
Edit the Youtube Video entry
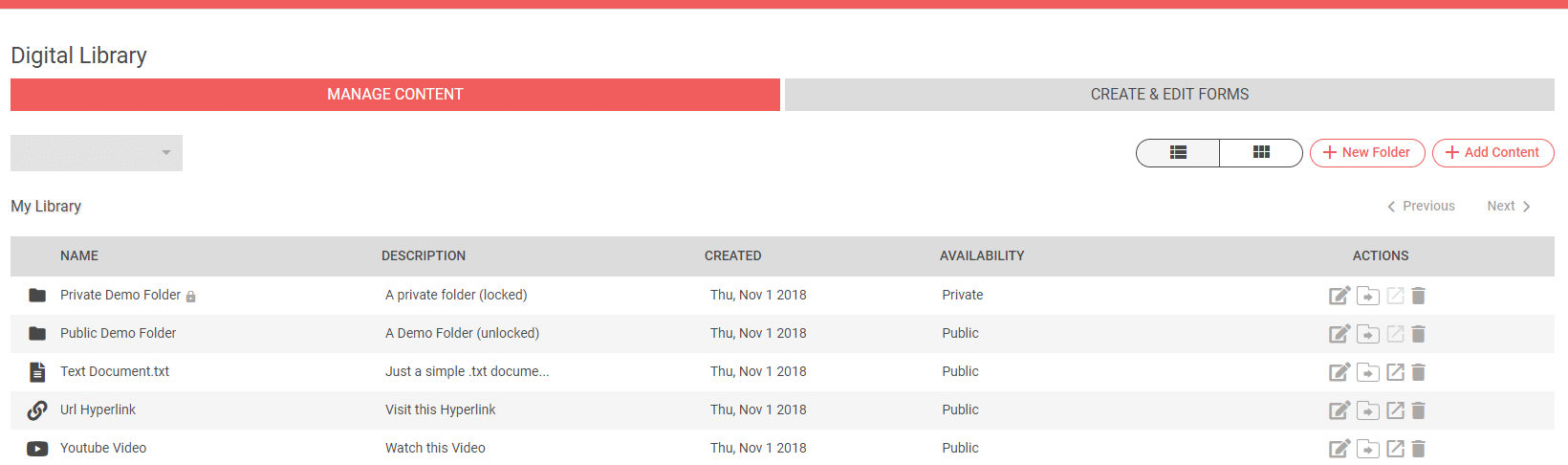[1339, 449]
